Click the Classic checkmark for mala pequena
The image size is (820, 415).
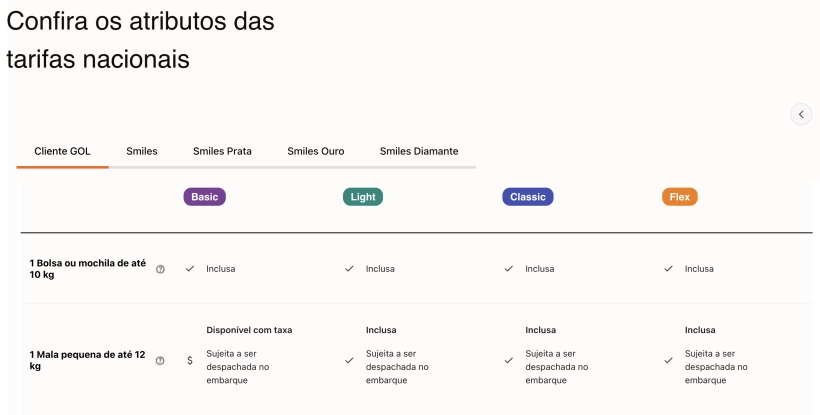pos(509,361)
